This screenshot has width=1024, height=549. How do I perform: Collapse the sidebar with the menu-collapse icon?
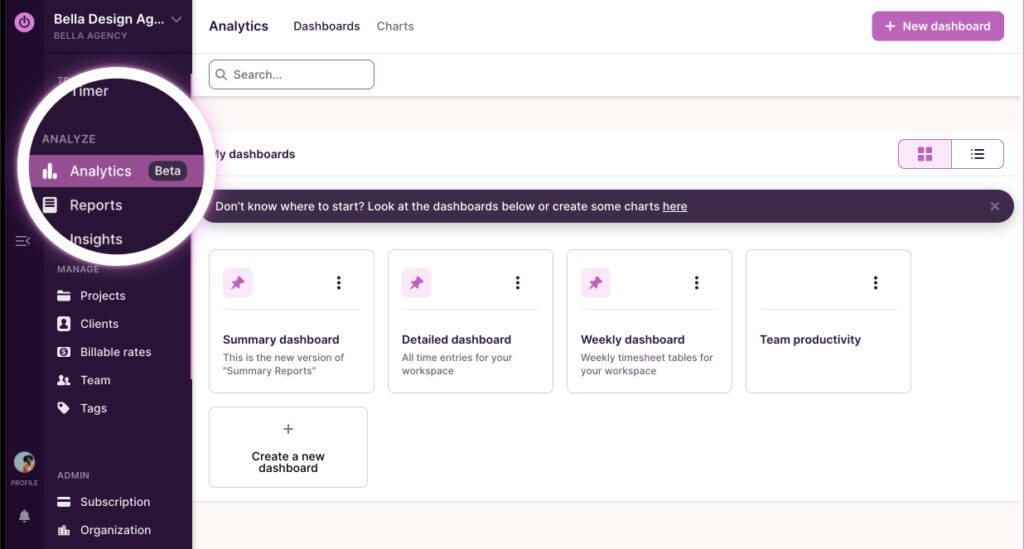coord(23,242)
